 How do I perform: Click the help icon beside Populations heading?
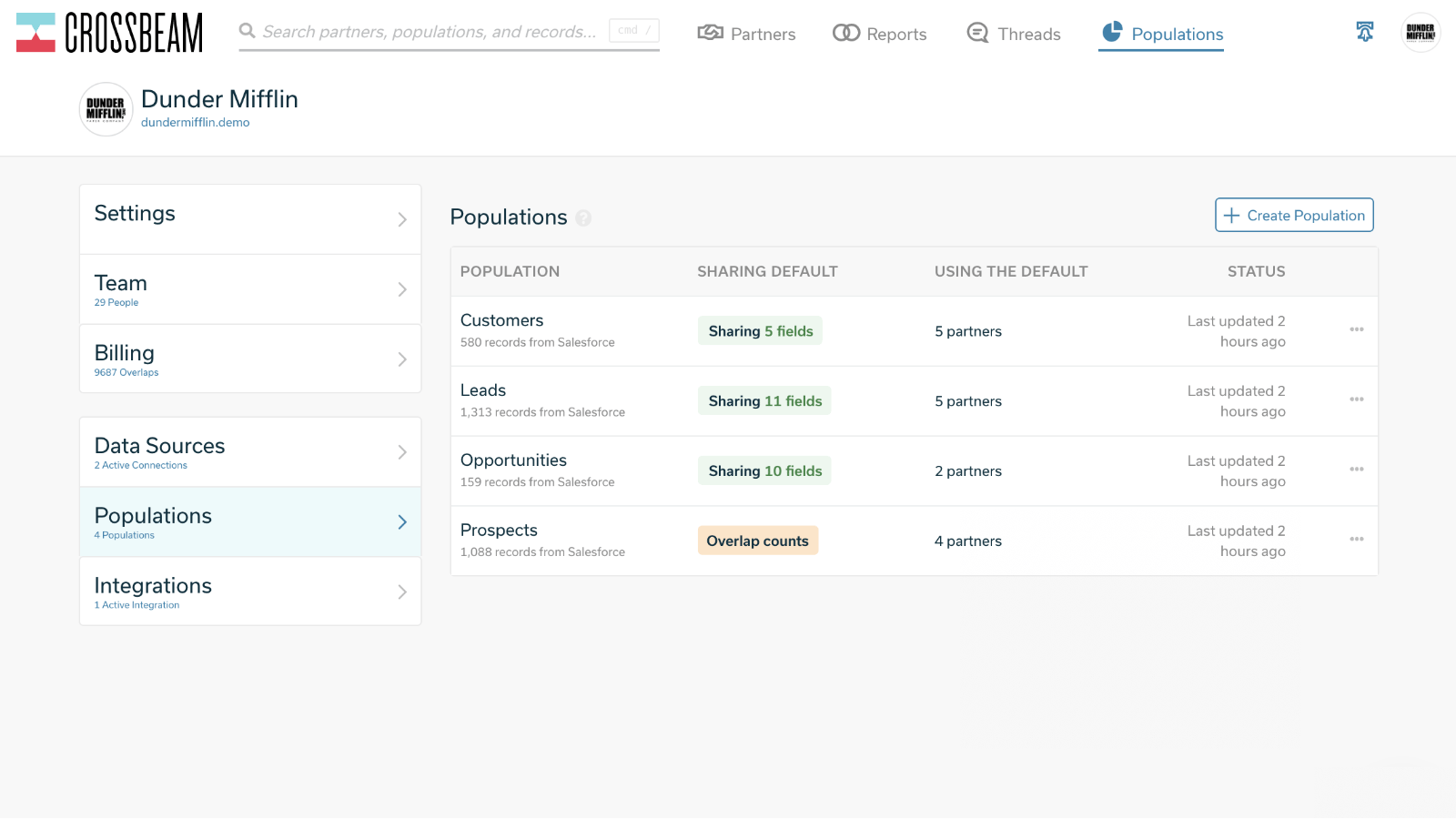click(583, 218)
